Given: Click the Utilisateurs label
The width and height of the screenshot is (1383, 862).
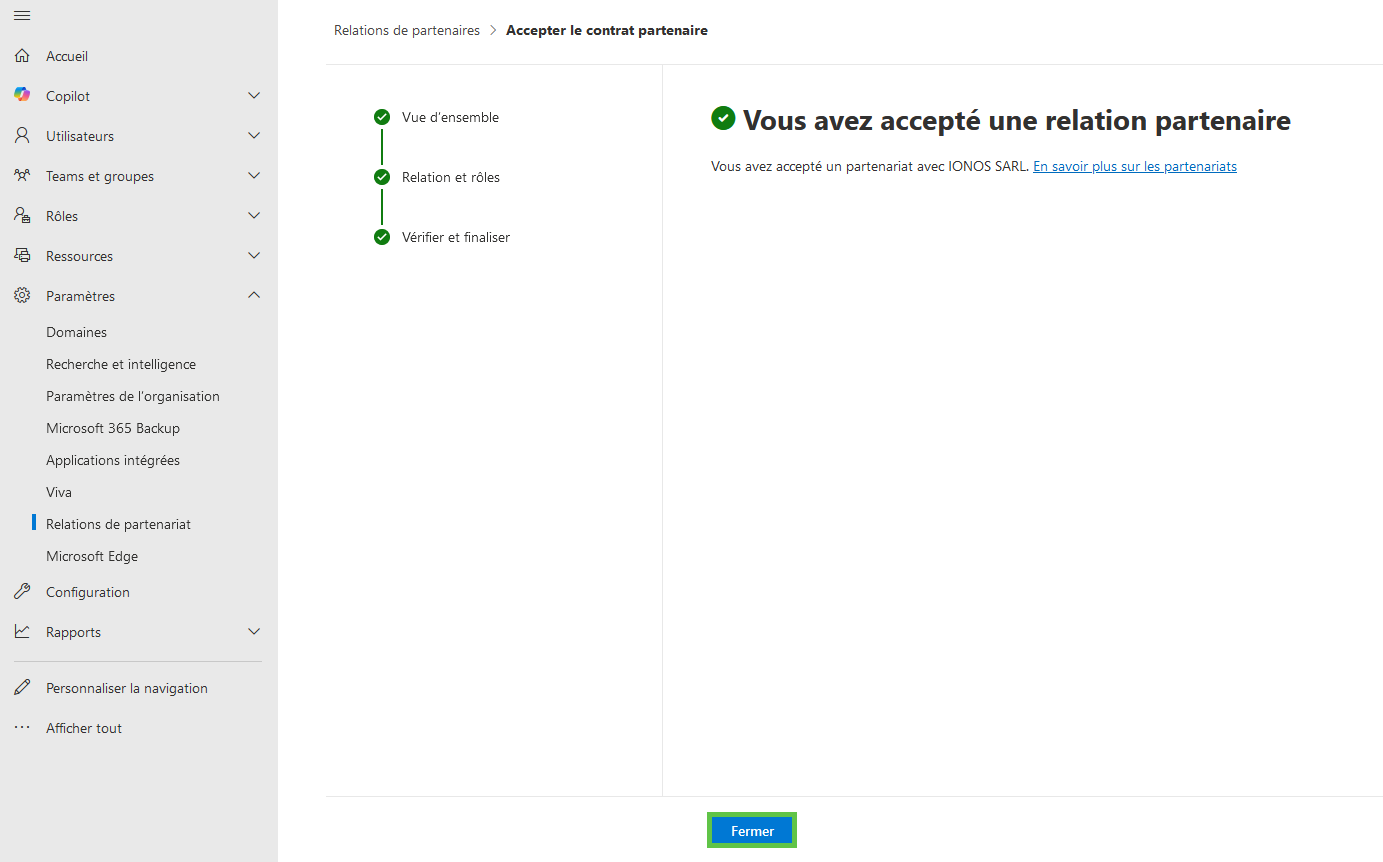Looking at the screenshot, I should pyautogui.click(x=80, y=136).
